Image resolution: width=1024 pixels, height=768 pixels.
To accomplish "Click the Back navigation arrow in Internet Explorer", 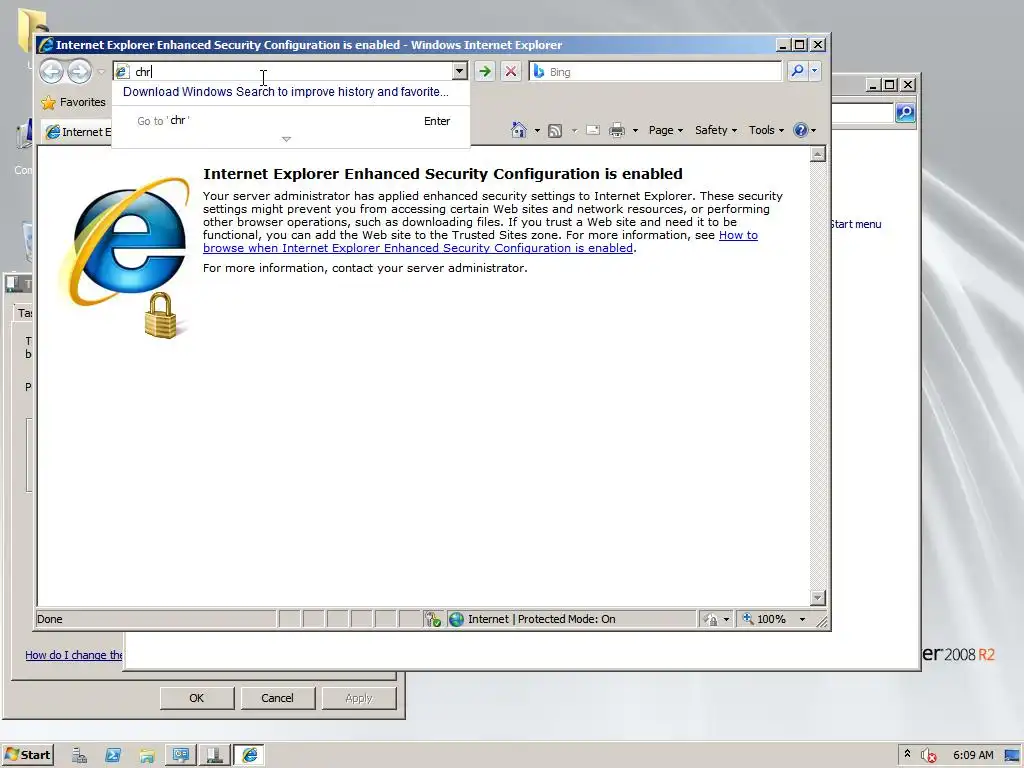I will [x=52, y=71].
